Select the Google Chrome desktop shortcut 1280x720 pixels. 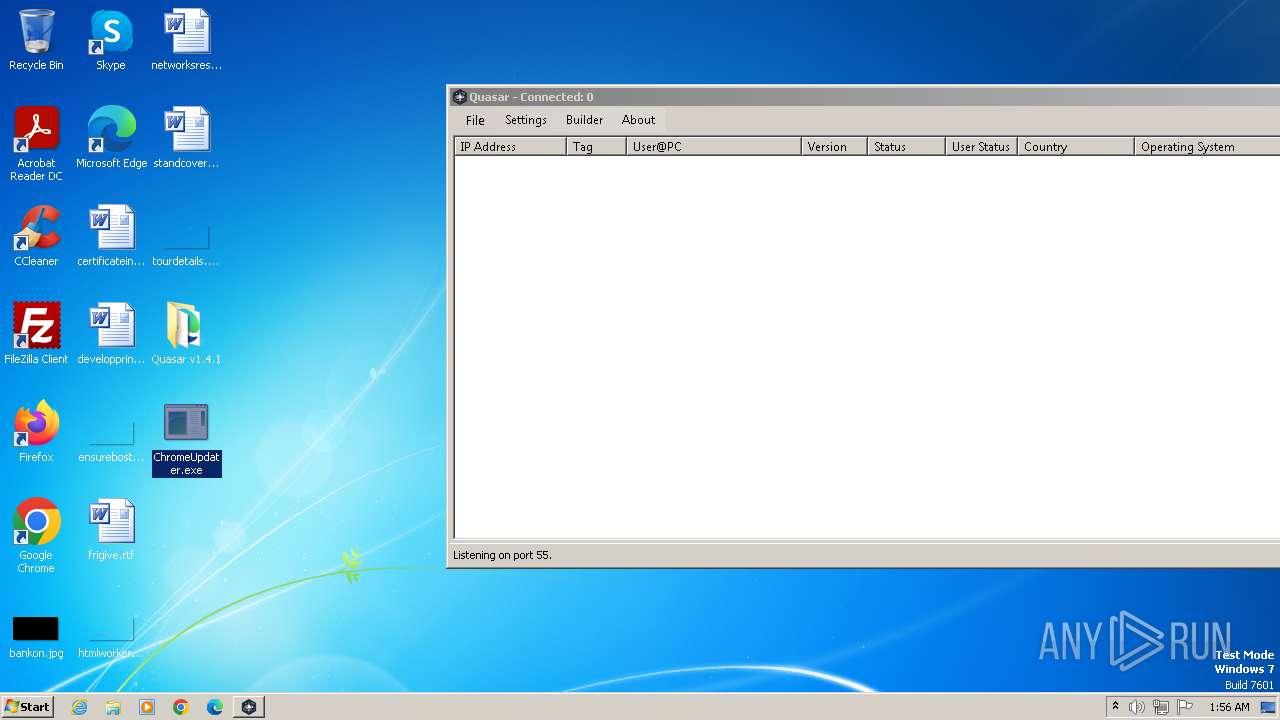(x=36, y=537)
